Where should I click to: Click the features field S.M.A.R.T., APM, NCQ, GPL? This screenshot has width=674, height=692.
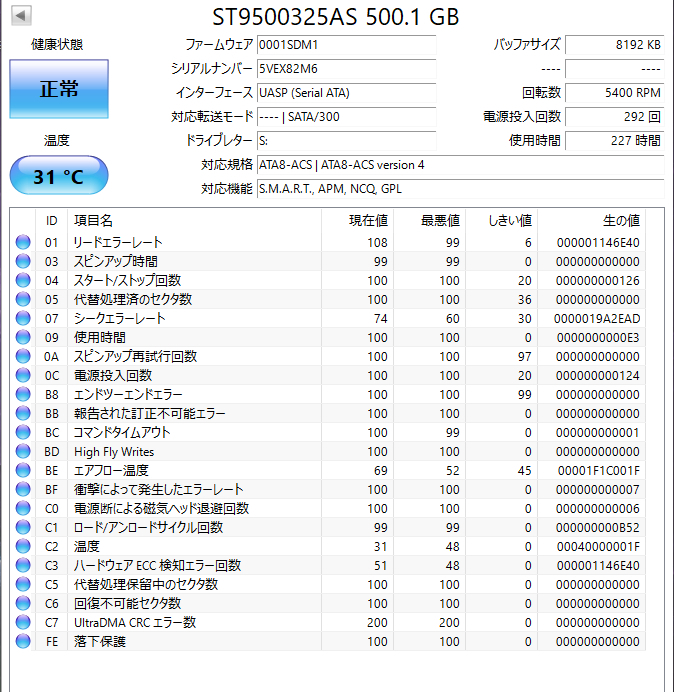(460, 189)
